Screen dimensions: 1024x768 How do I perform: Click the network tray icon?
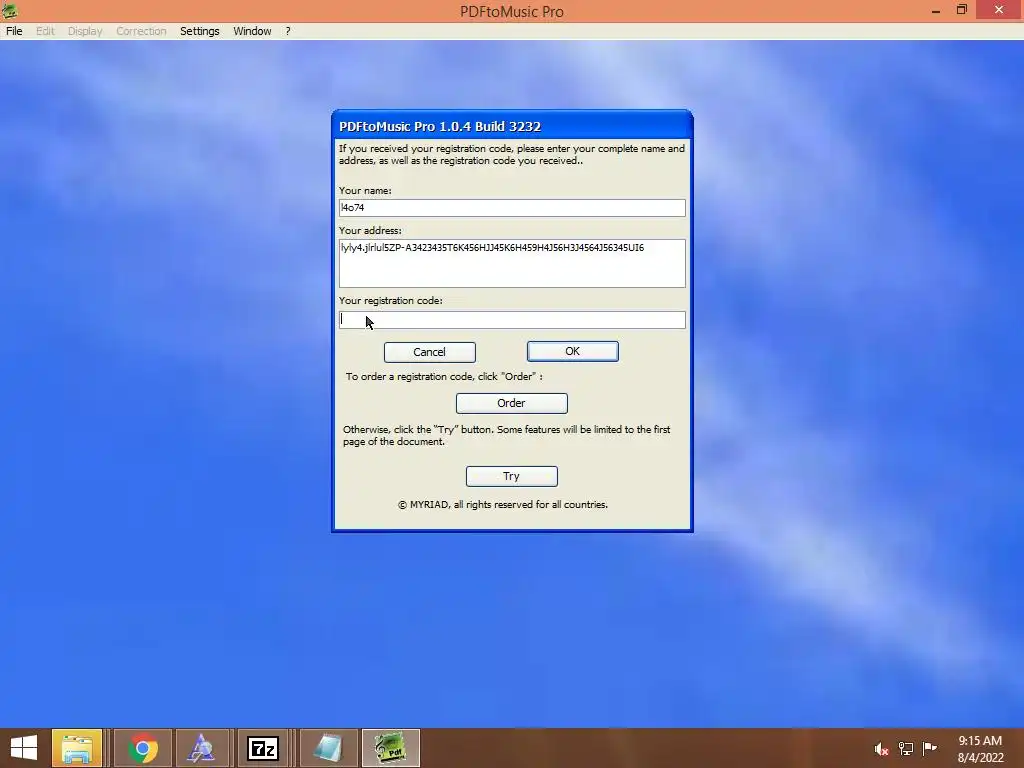pyautogui.click(x=906, y=749)
